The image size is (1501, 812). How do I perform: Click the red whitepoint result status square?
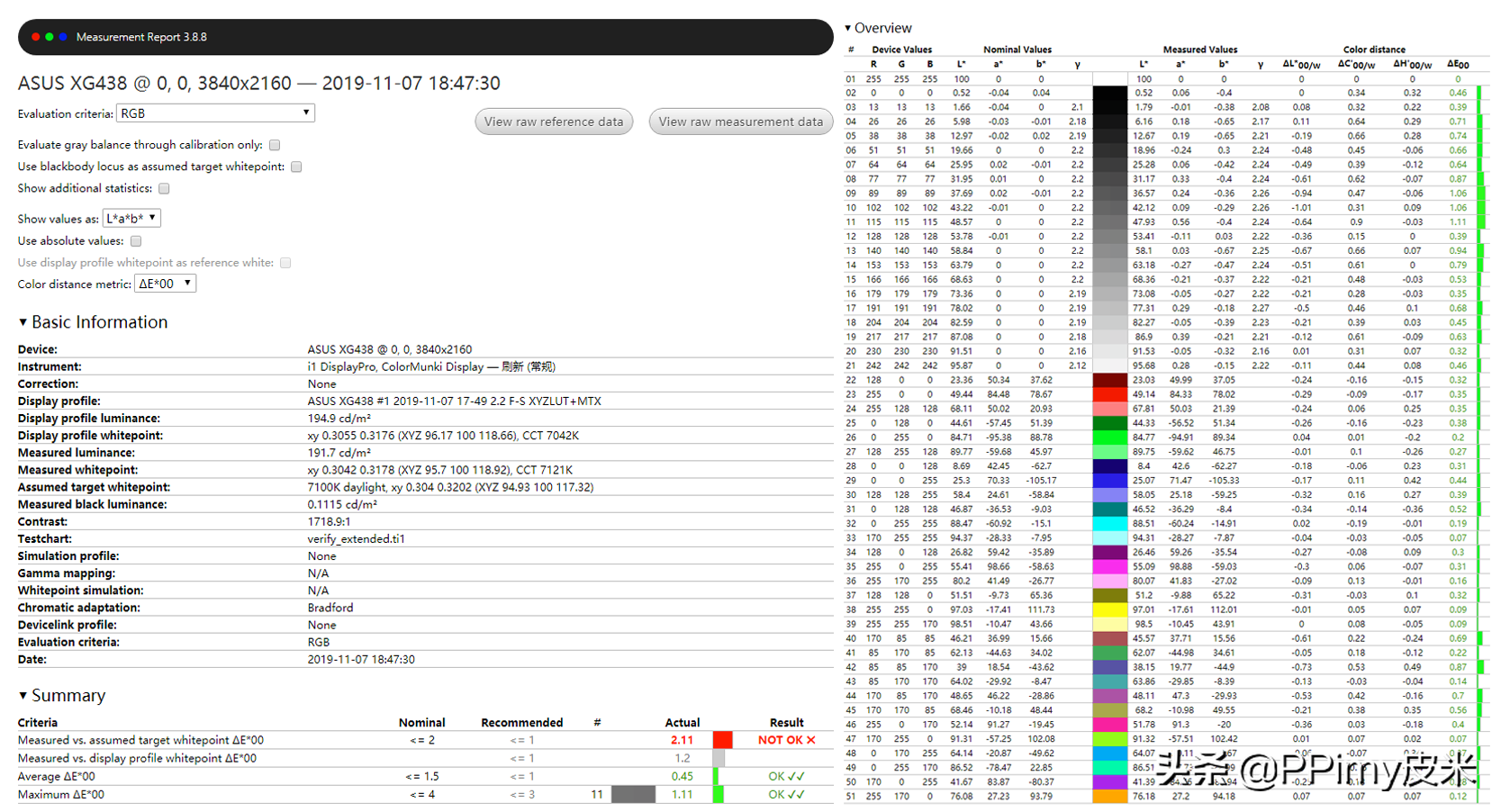(x=722, y=740)
